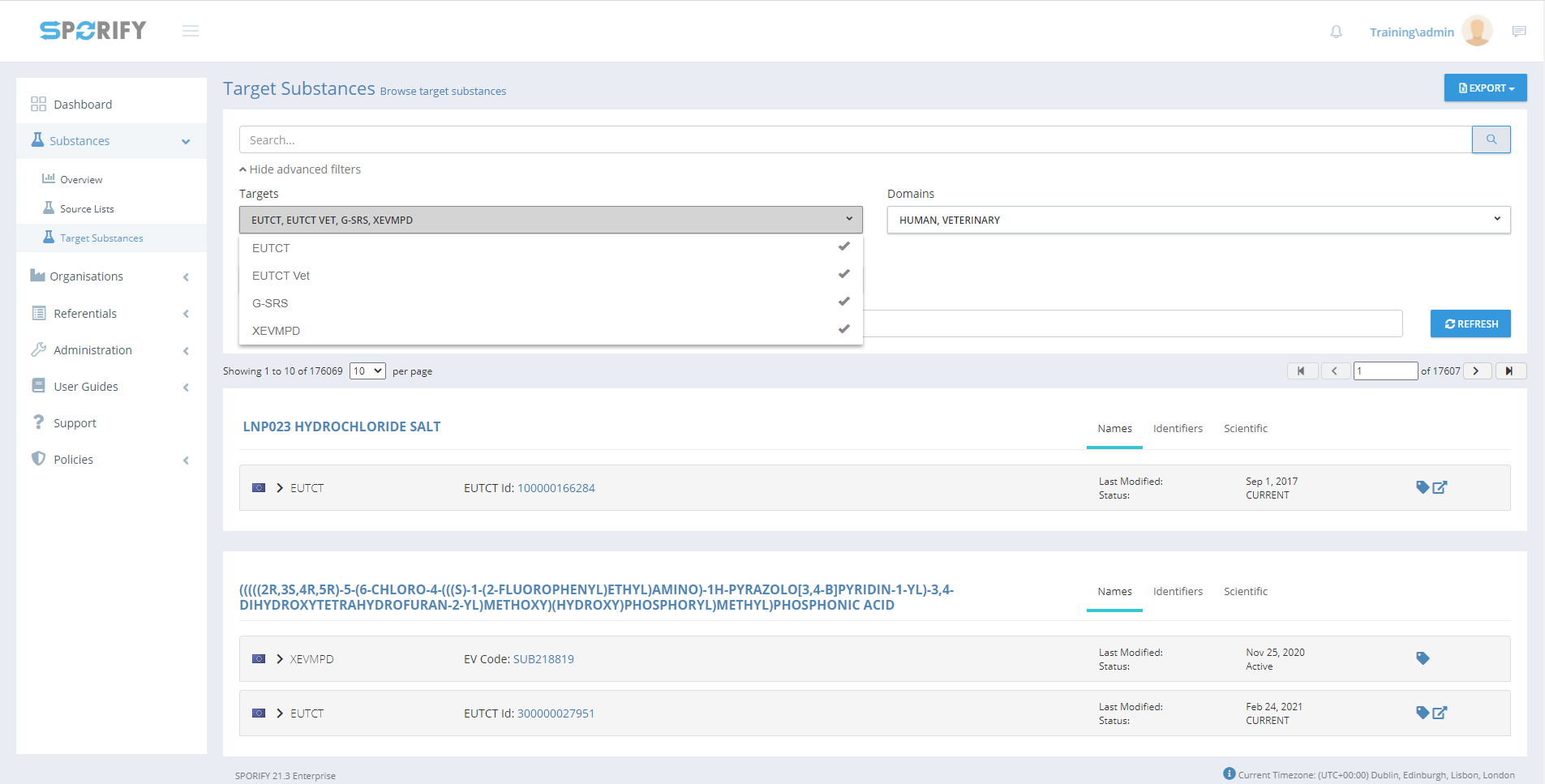Click the Refresh button

pos(1470,323)
